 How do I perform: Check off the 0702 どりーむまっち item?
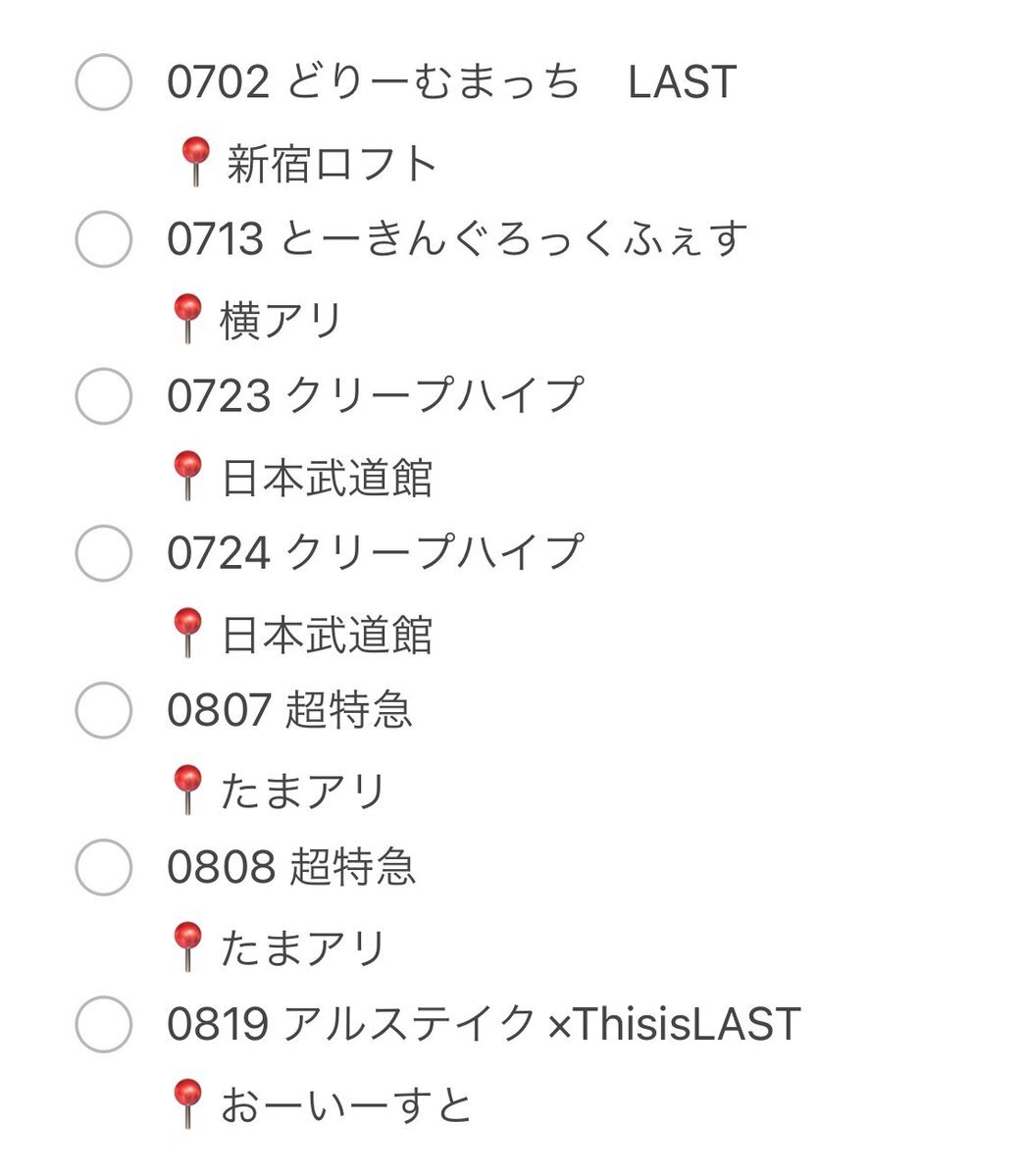[104, 81]
